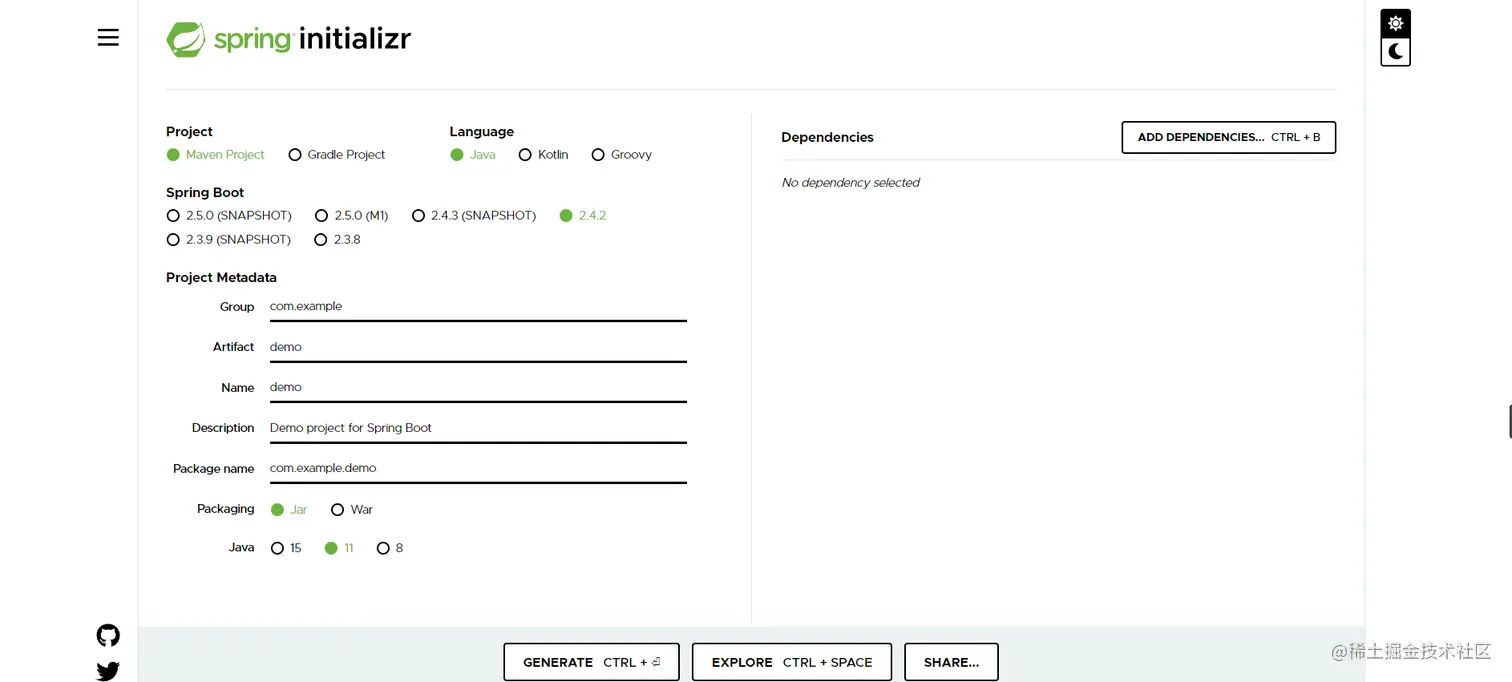The height and width of the screenshot is (682, 1512).
Task: Click the 'No dependency selected' text
Action: point(851,183)
